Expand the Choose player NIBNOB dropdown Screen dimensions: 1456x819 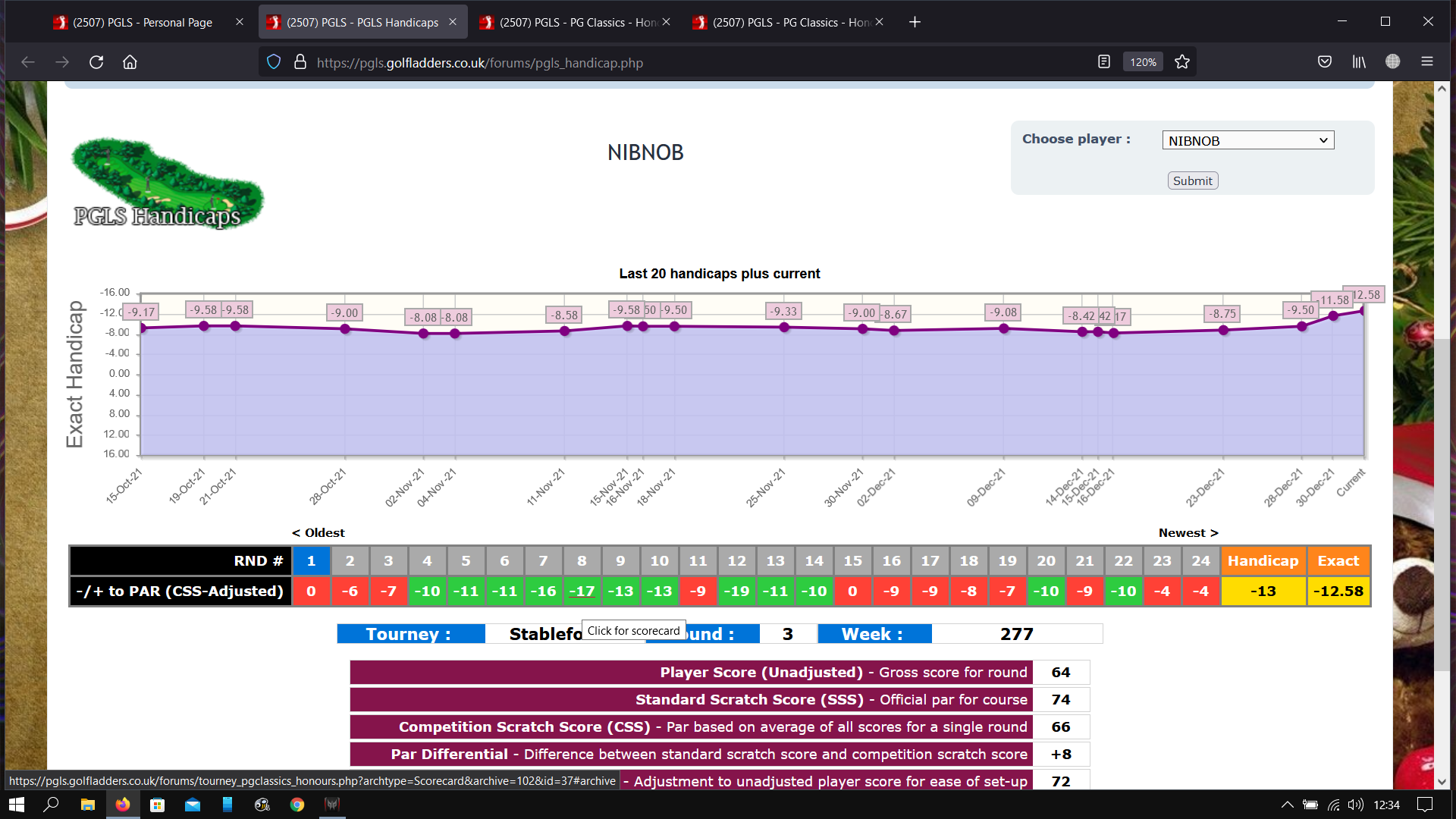click(x=1247, y=140)
